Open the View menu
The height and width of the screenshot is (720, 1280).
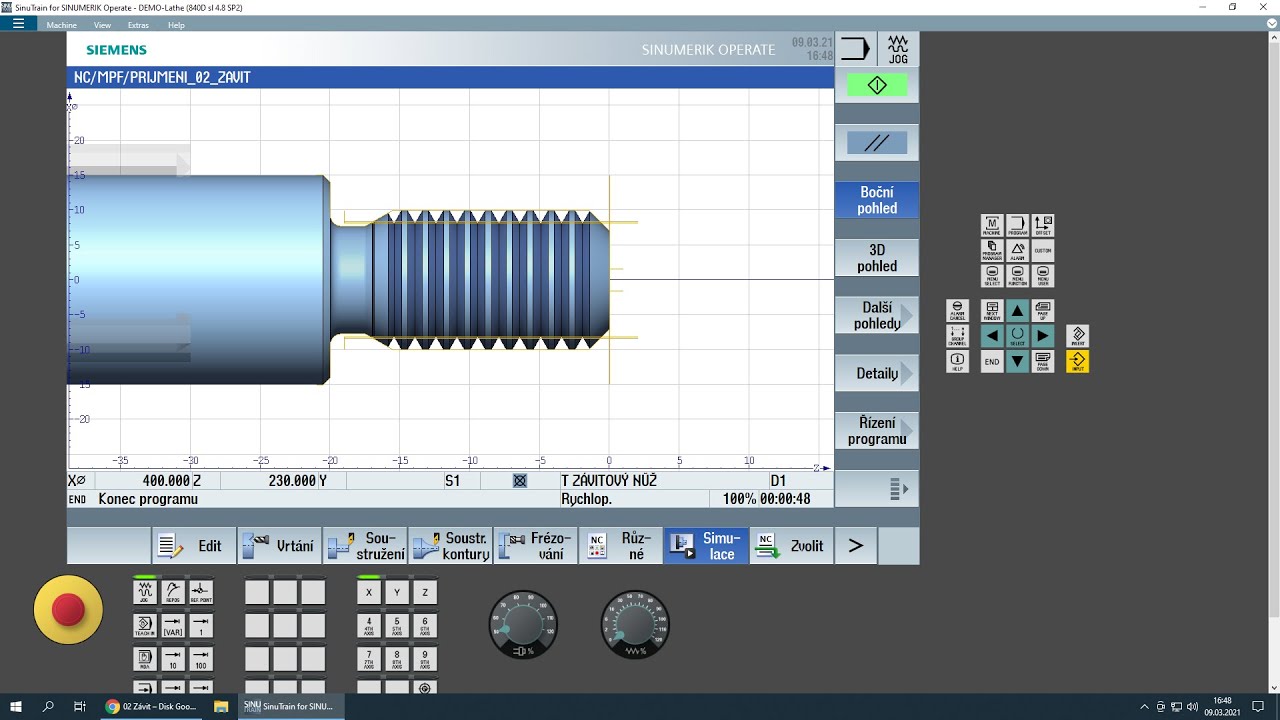[102, 25]
